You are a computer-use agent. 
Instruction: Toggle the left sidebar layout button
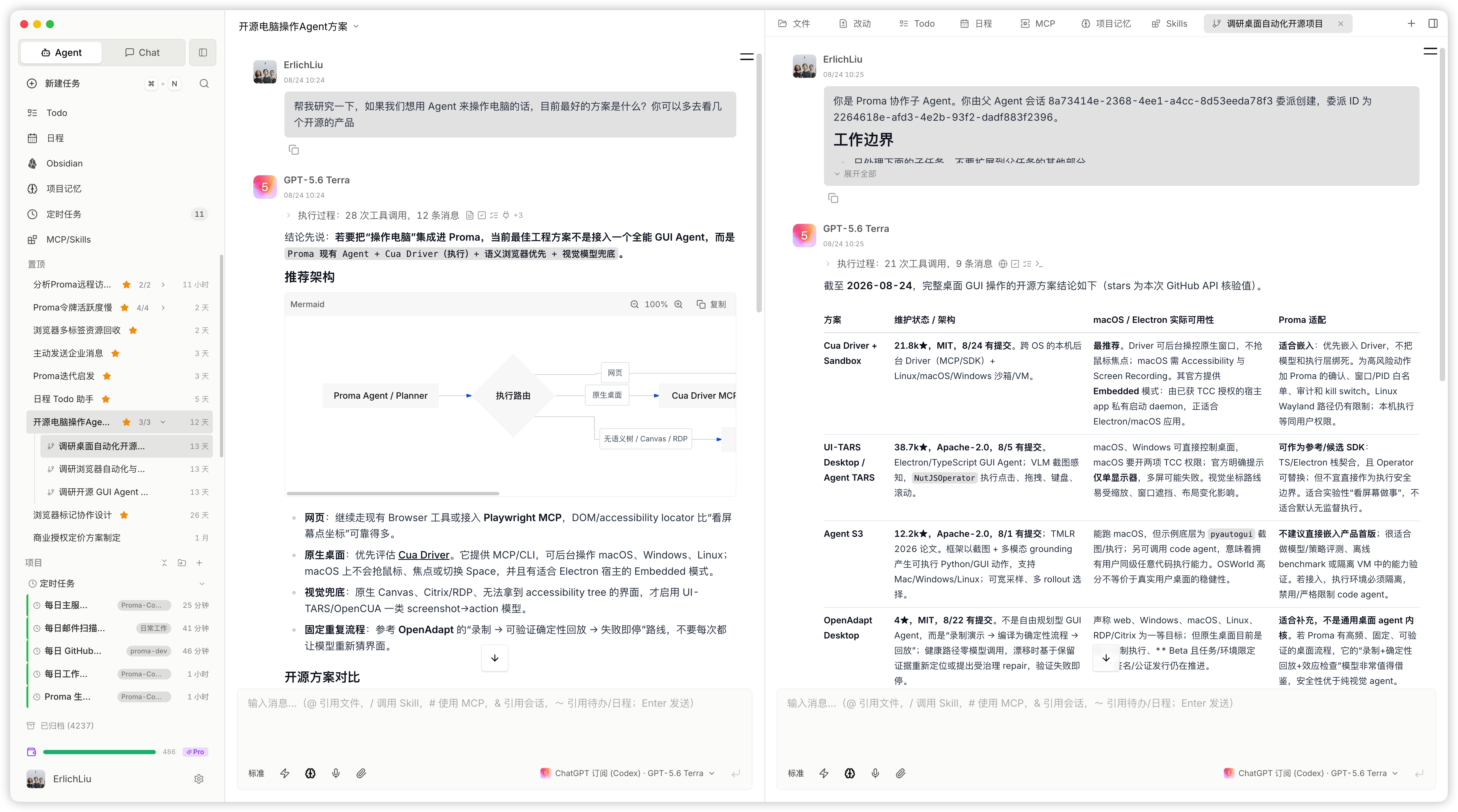(203, 53)
